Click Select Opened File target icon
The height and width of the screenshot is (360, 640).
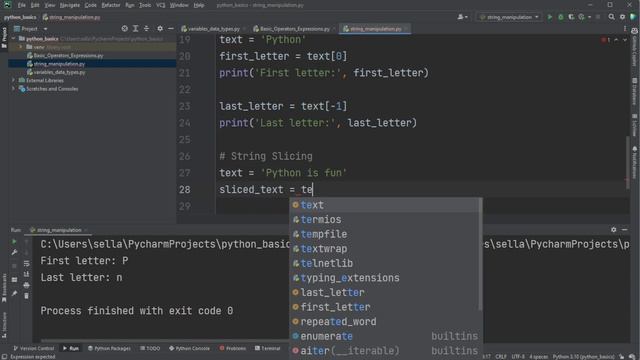(124, 29)
